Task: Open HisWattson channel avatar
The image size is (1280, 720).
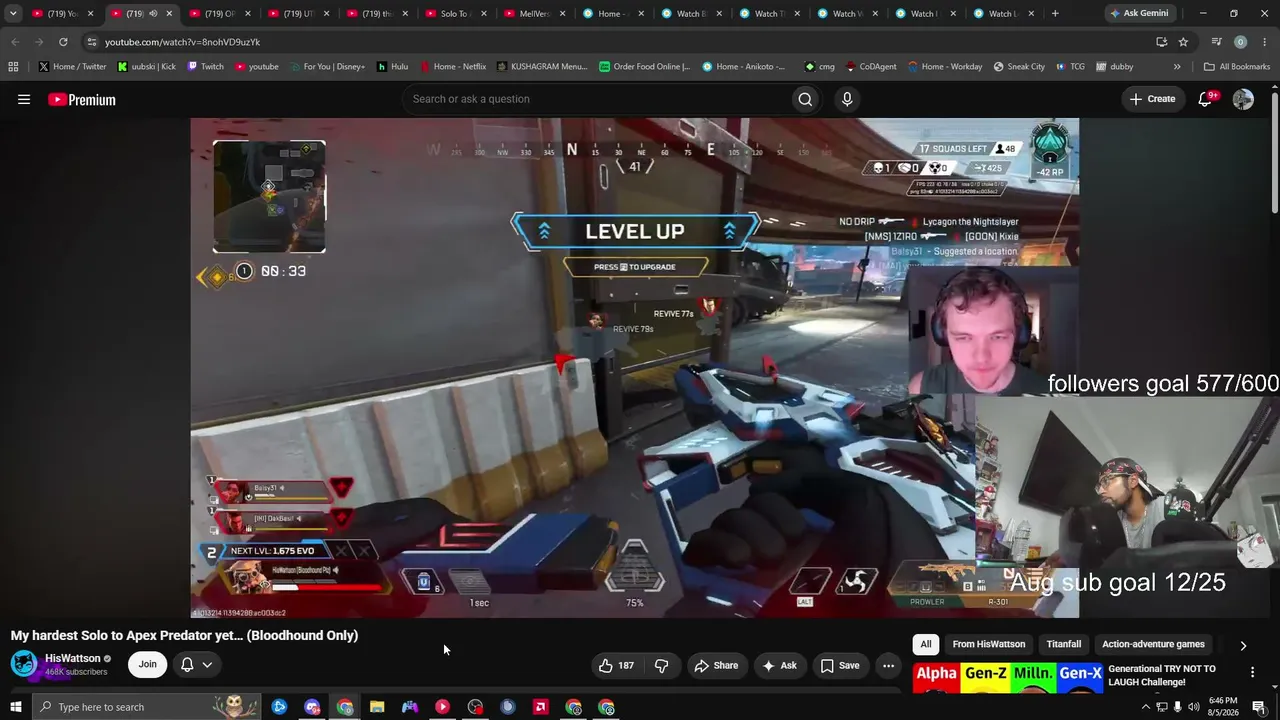Action: pyautogui.click(x=24, y=664)
